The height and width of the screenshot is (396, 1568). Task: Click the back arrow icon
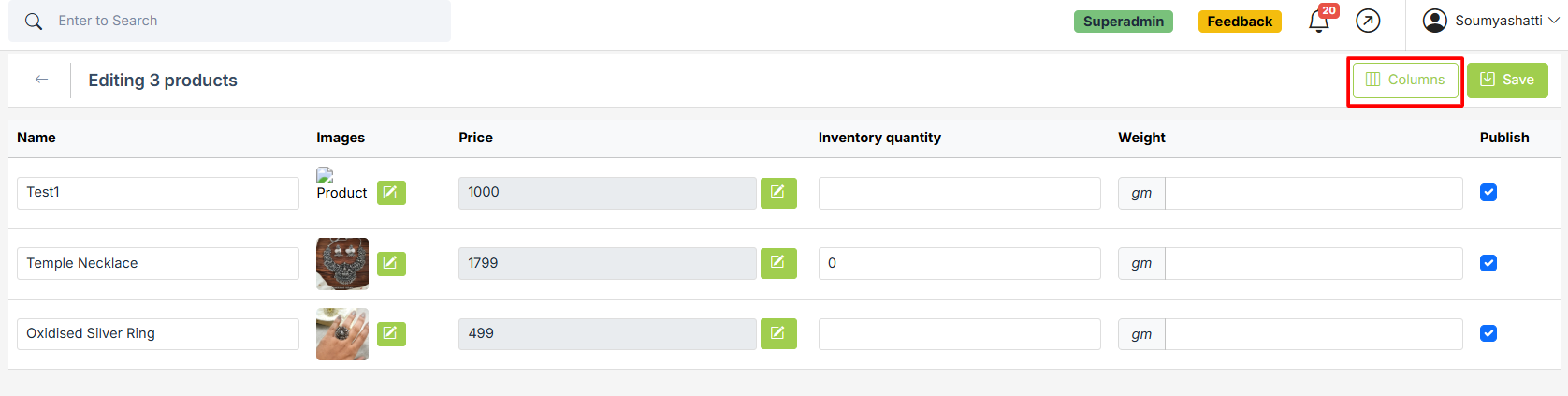41,80
